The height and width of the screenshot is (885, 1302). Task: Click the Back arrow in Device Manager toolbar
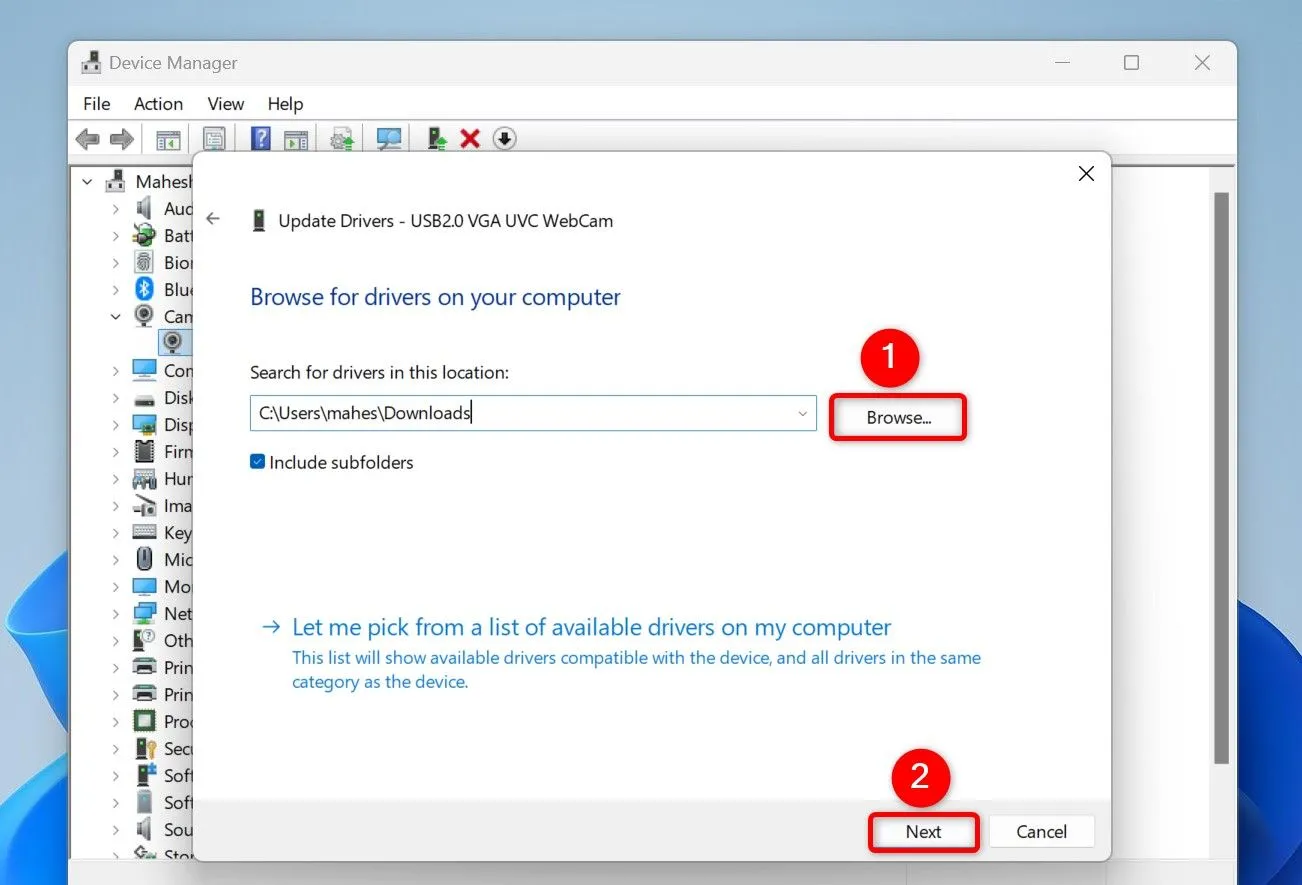click(88, 139)
